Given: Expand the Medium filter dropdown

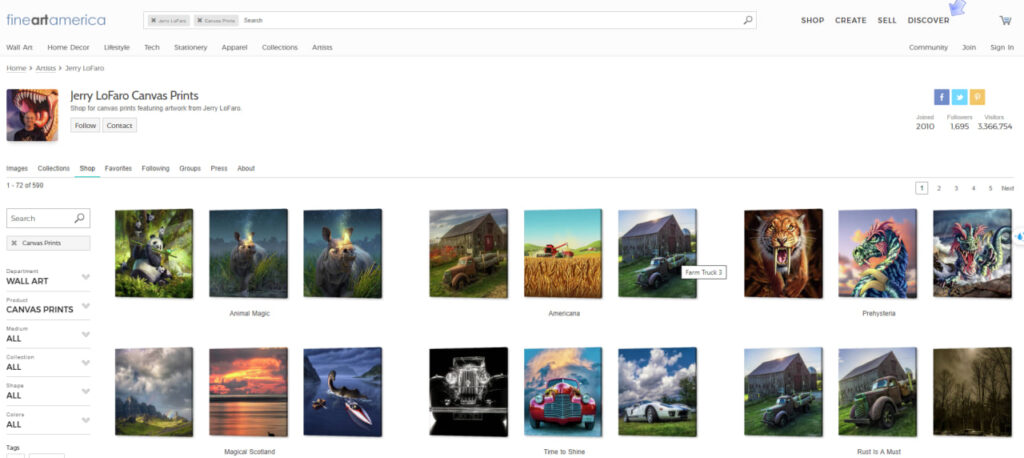Looking at the screenshot, I should click(85, 334).
